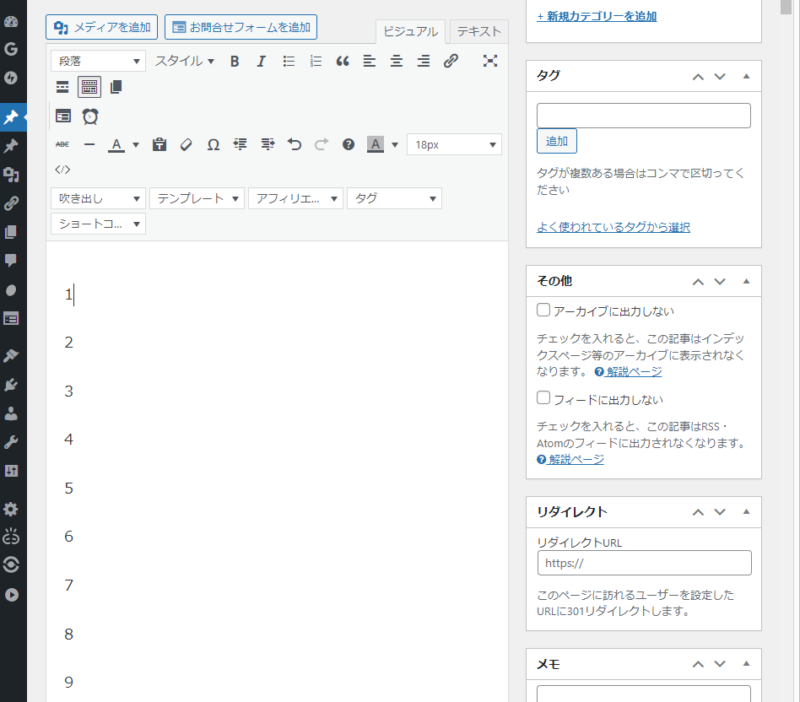Image resolution: width=800 pixels, height=702 pixels.
Task: Click the +新規カテゴリーを追加 link
Action: click(x=597, y=16)
